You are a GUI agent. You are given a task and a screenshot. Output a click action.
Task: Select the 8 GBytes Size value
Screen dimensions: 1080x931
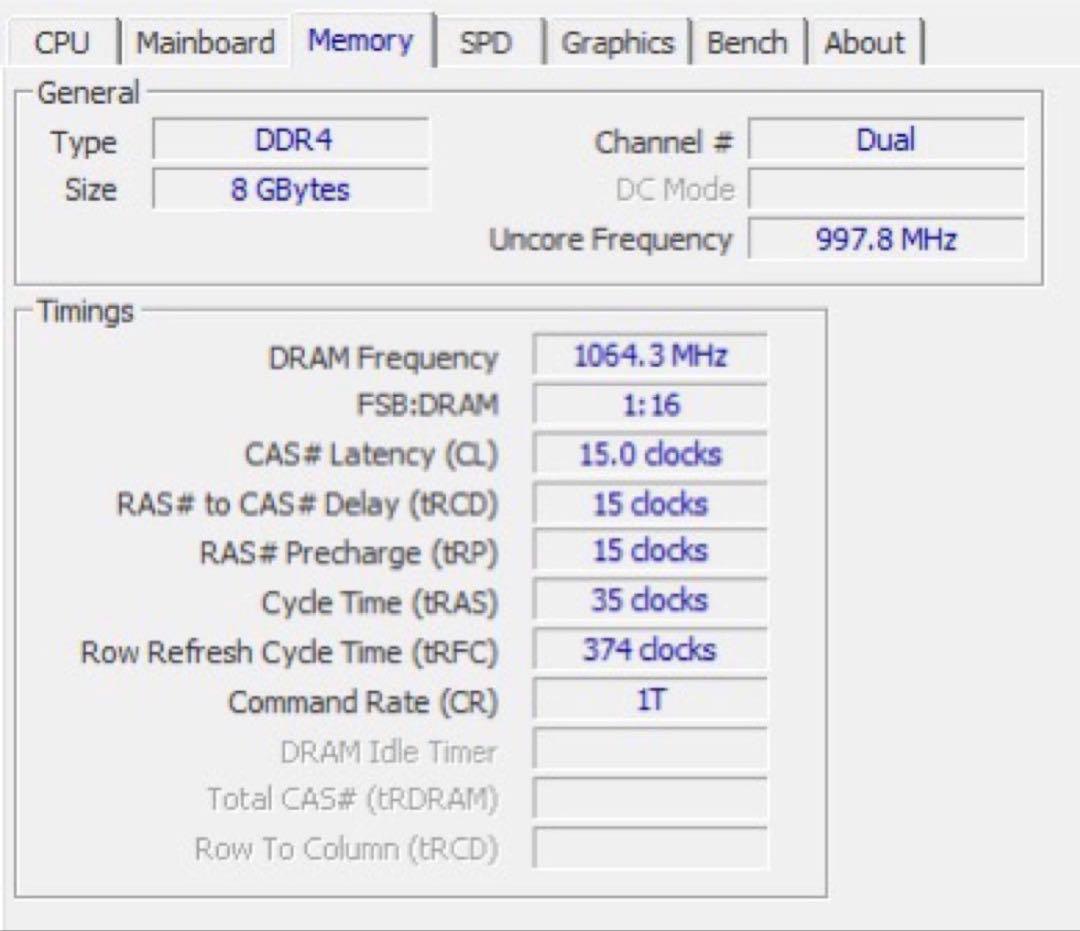tap(291, 190)
